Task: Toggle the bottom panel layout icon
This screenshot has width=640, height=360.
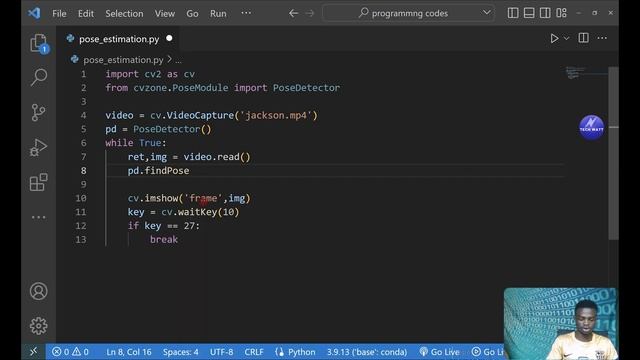Action: pos(529,13)
